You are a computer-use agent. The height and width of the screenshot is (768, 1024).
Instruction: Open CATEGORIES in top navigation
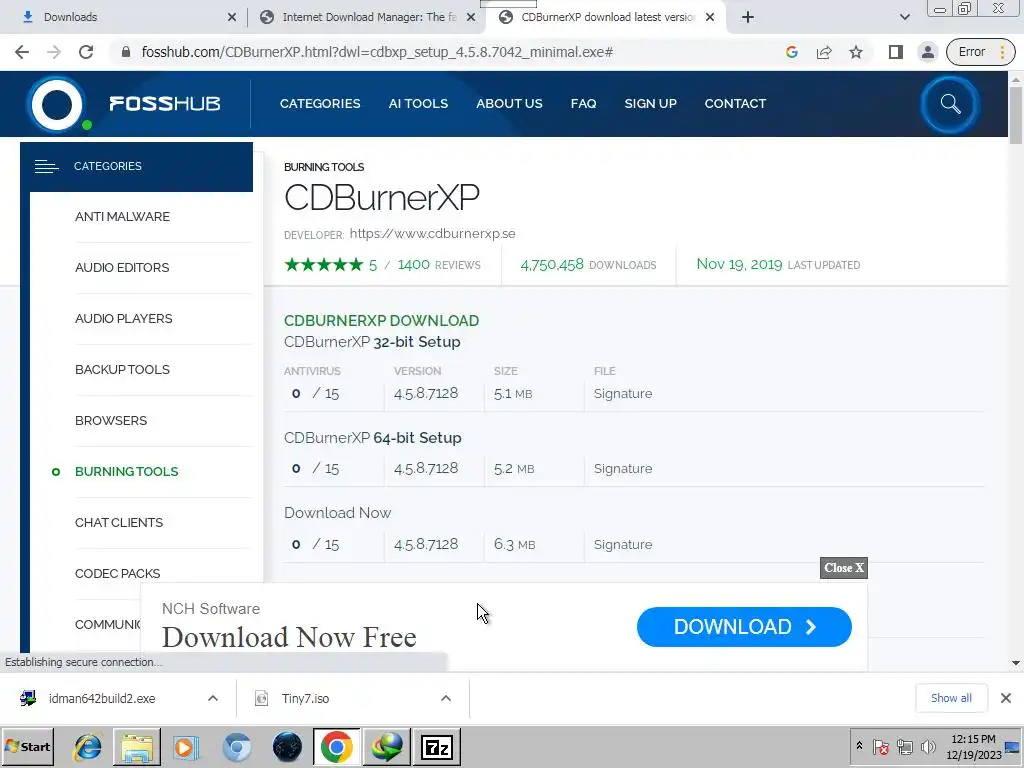coord(320,103)
